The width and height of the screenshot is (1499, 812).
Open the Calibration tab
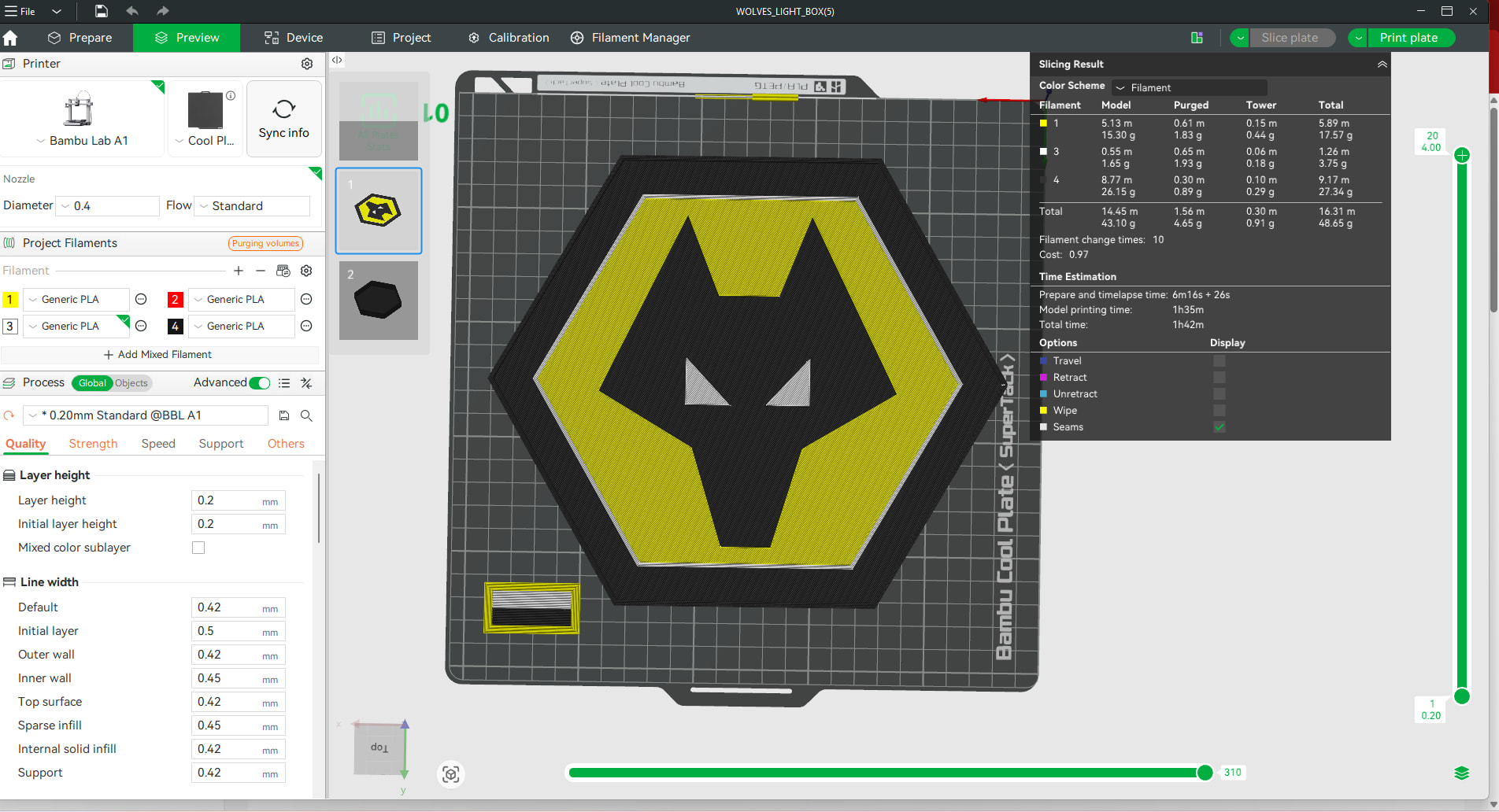point(509,38)
